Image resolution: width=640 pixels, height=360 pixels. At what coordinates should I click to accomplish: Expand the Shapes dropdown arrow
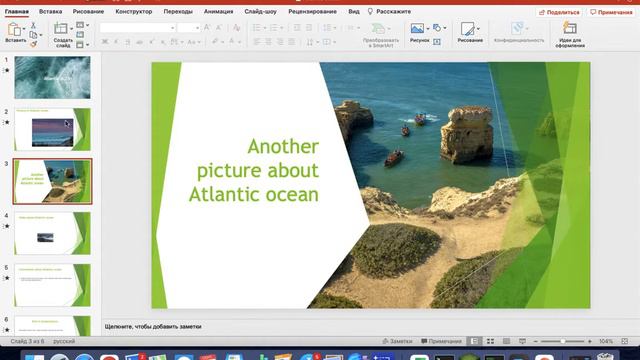coord(444,28)
